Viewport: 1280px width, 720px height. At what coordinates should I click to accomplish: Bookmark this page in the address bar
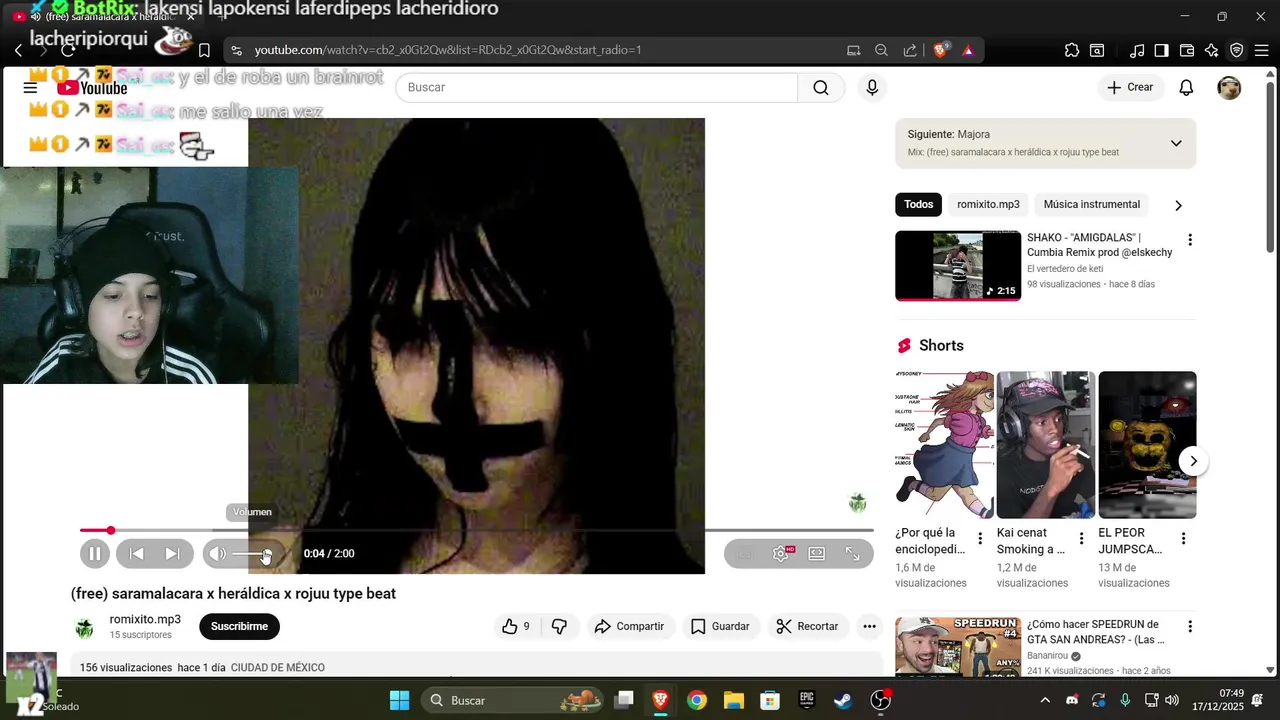204,50
